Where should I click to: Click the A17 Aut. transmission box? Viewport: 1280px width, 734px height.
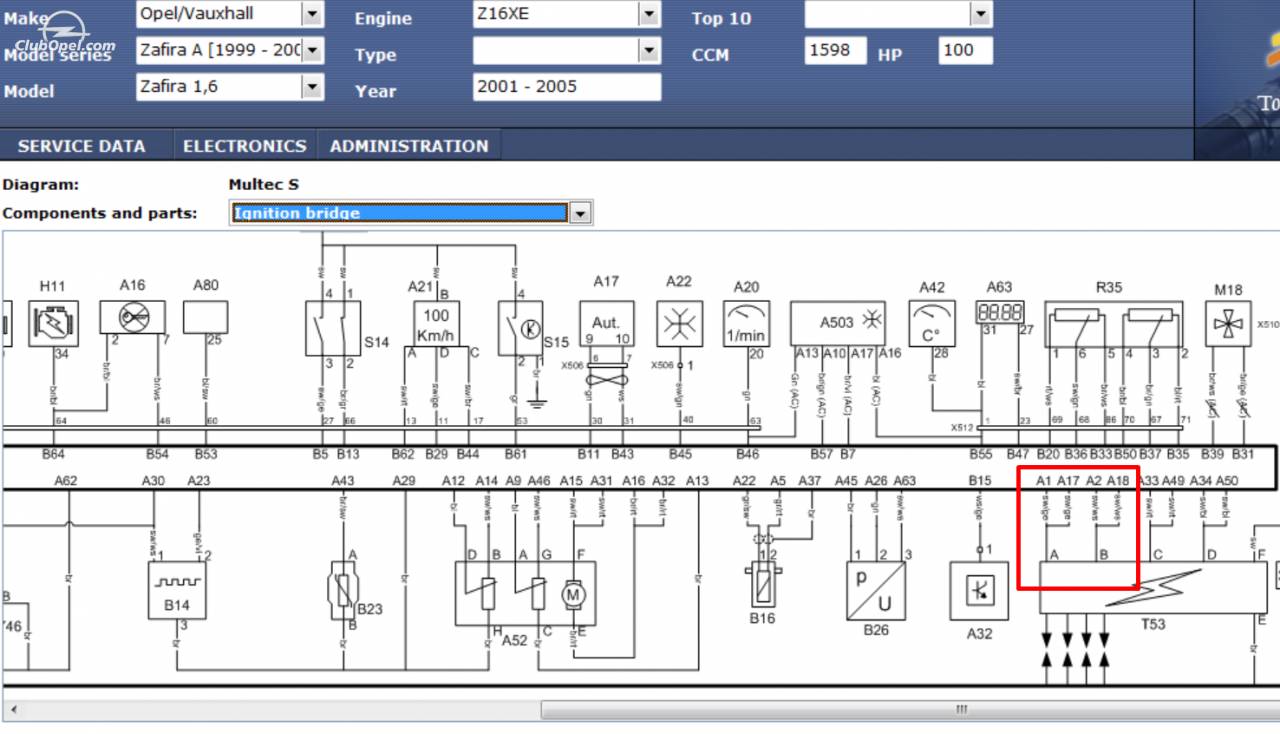(x=606, y=323)
